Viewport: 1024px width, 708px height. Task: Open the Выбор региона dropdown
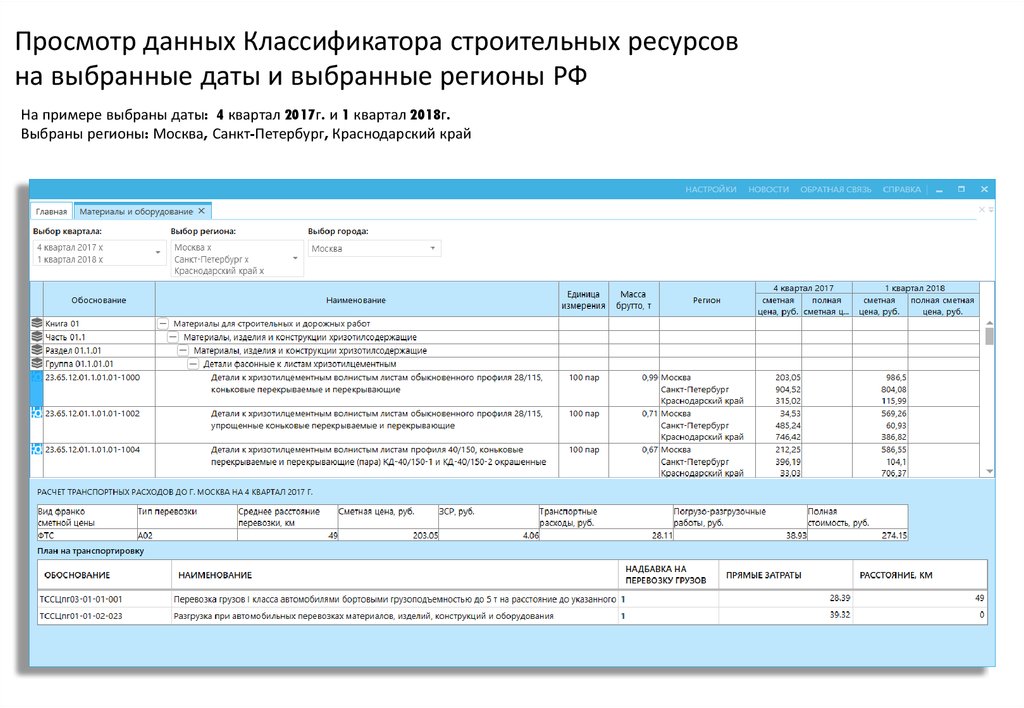(295, 258)
